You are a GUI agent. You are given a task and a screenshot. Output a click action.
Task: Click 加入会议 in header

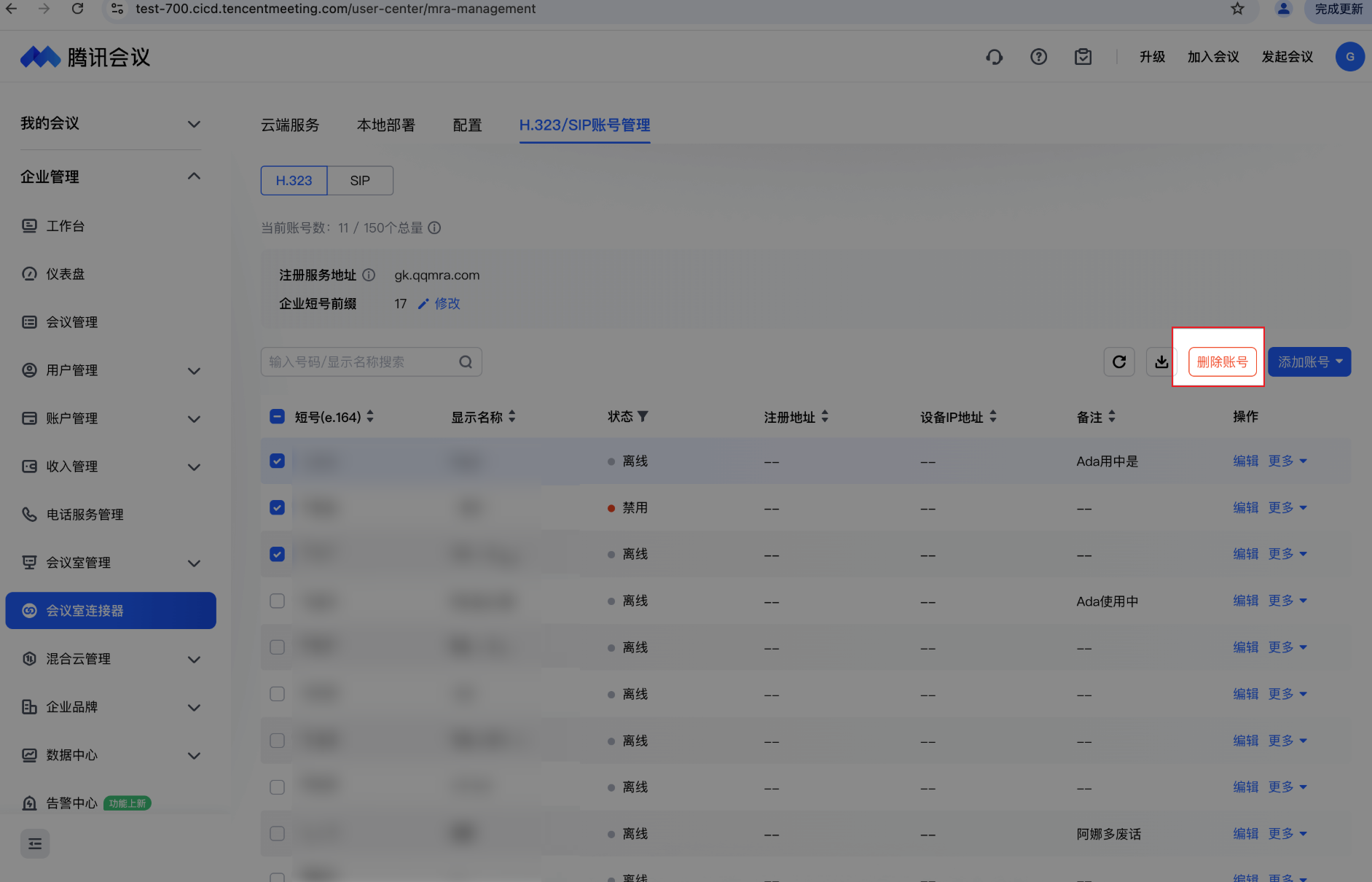[1213, 57]
